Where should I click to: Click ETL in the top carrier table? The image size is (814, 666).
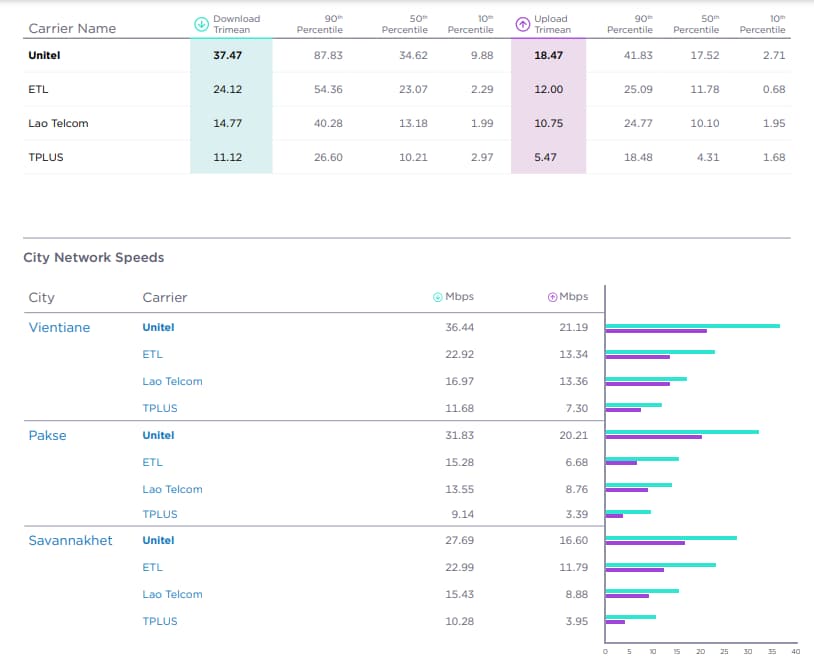38,89
